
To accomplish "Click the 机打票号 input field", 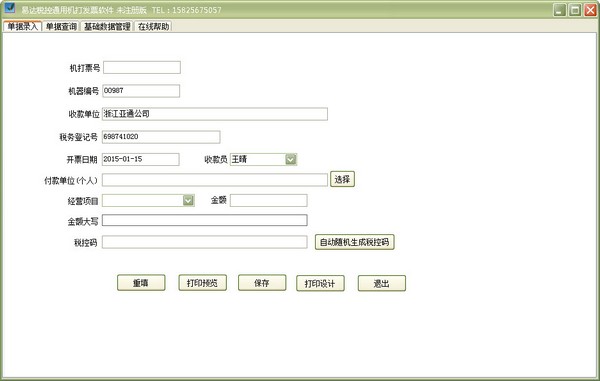I will pyautogui.click(x=142, y=67).
